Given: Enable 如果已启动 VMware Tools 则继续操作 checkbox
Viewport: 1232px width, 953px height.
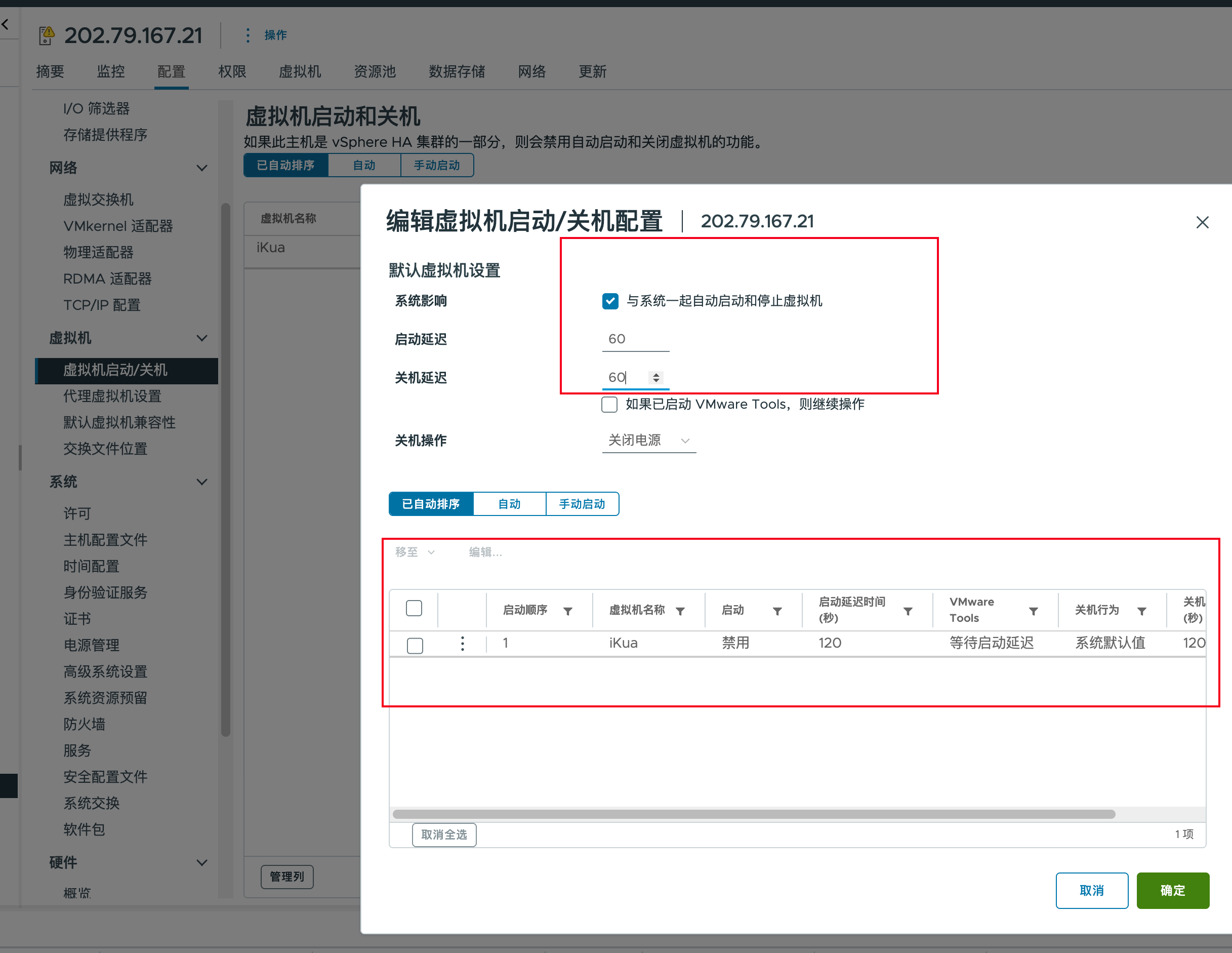Looking at the screenshot, I should pyautogui.click(x=609, y=405).
